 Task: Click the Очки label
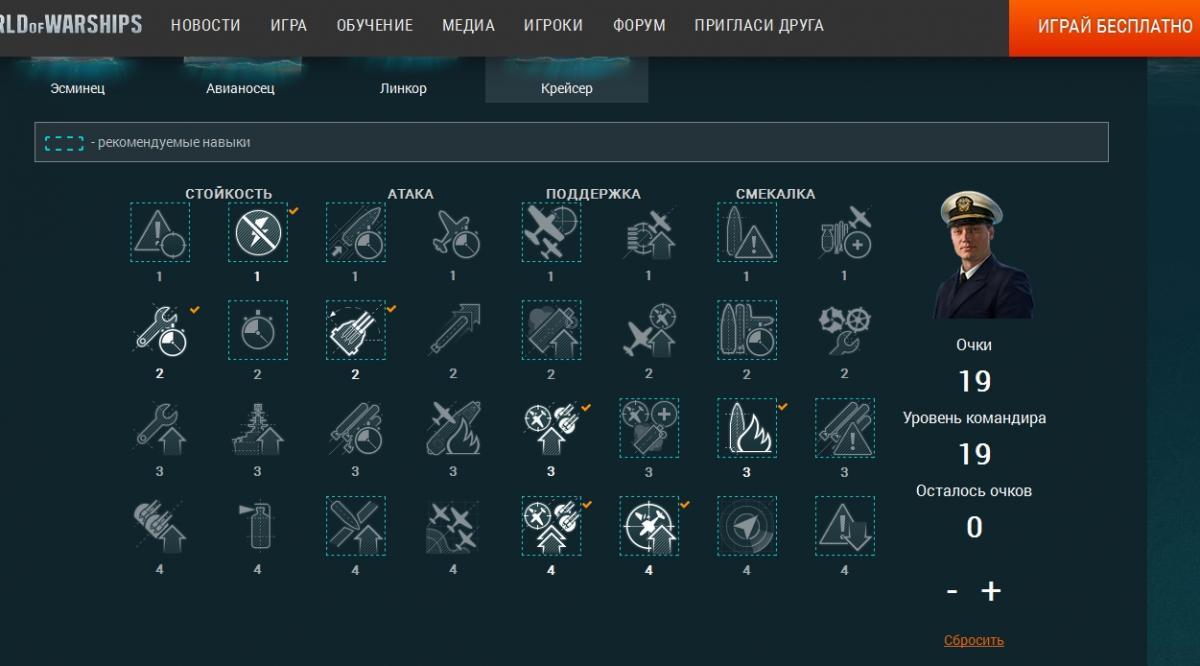point(974,345)
